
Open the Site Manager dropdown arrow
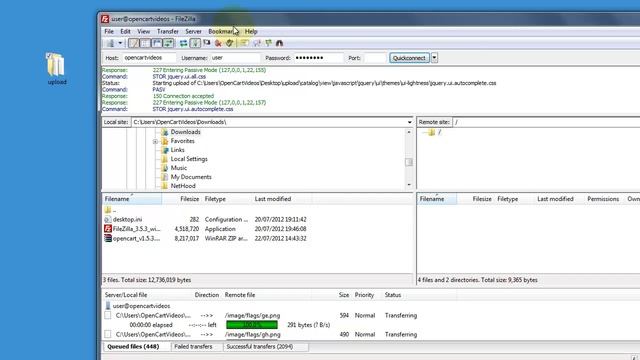pos(120,43)
